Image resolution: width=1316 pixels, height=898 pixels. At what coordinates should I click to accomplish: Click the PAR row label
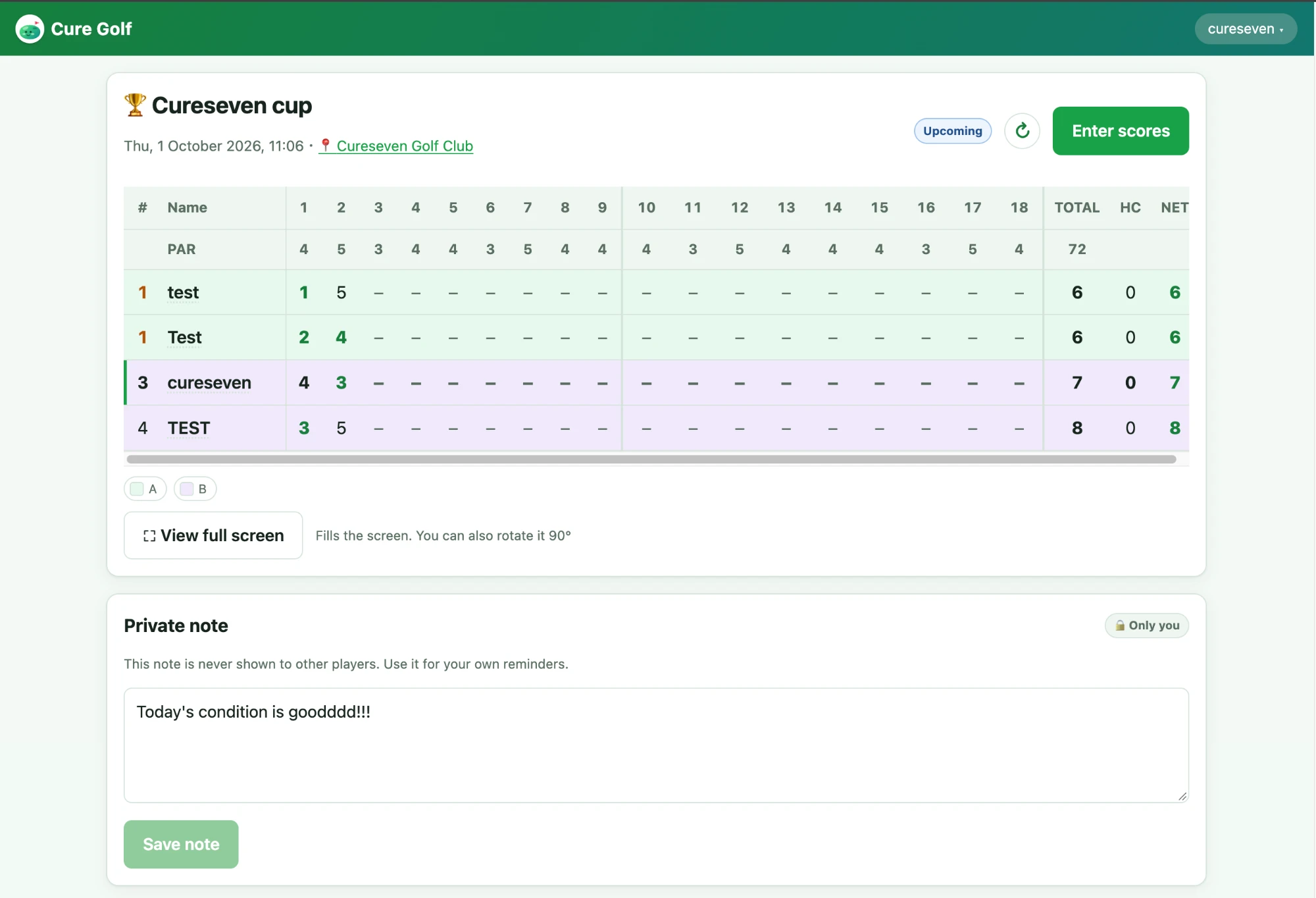coord(182,249)
